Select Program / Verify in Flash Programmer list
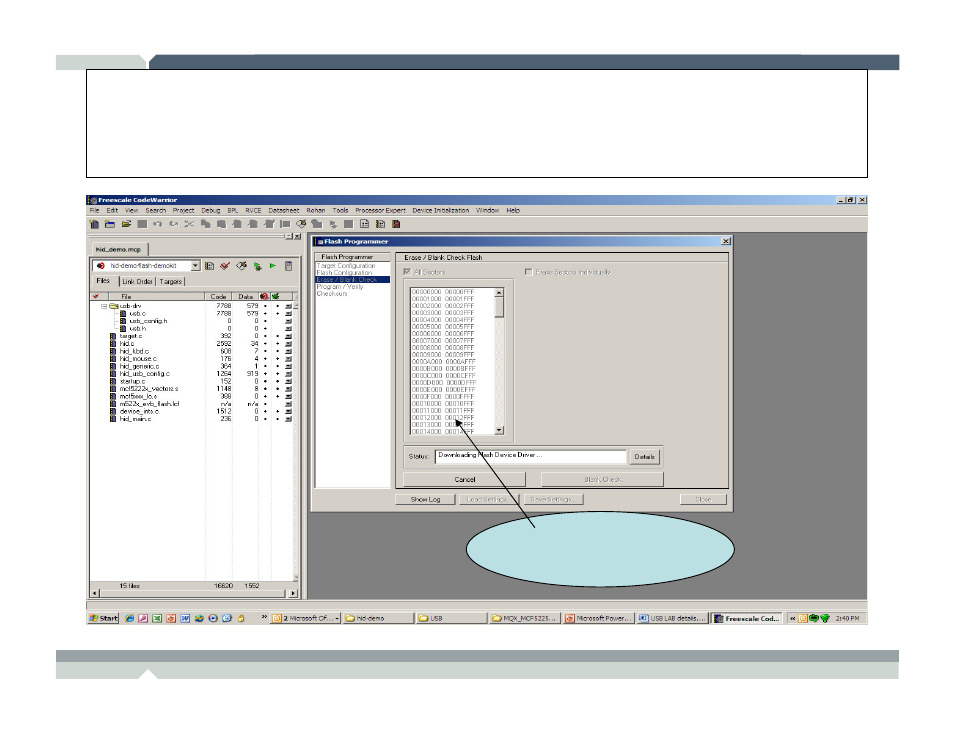The image size is (954, 737). pos(339,287)
